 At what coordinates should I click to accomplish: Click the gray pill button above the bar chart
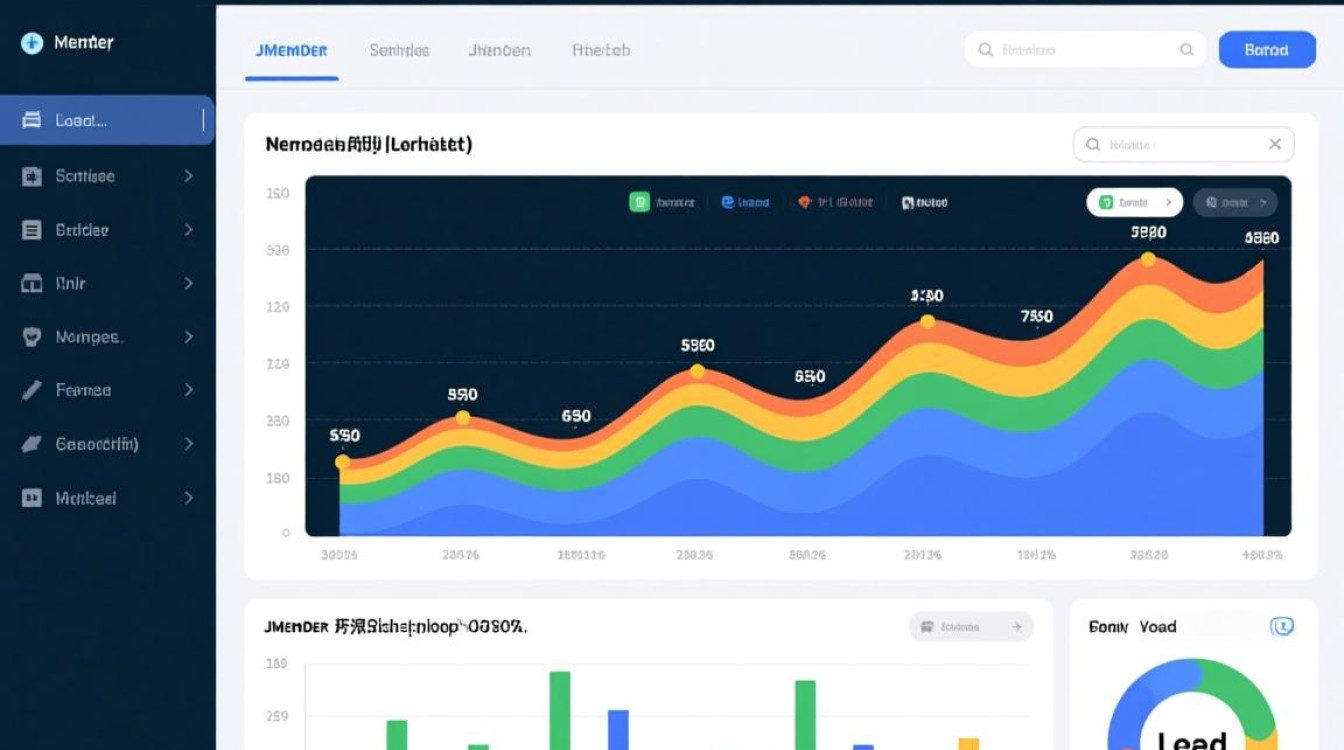point(970,627)
